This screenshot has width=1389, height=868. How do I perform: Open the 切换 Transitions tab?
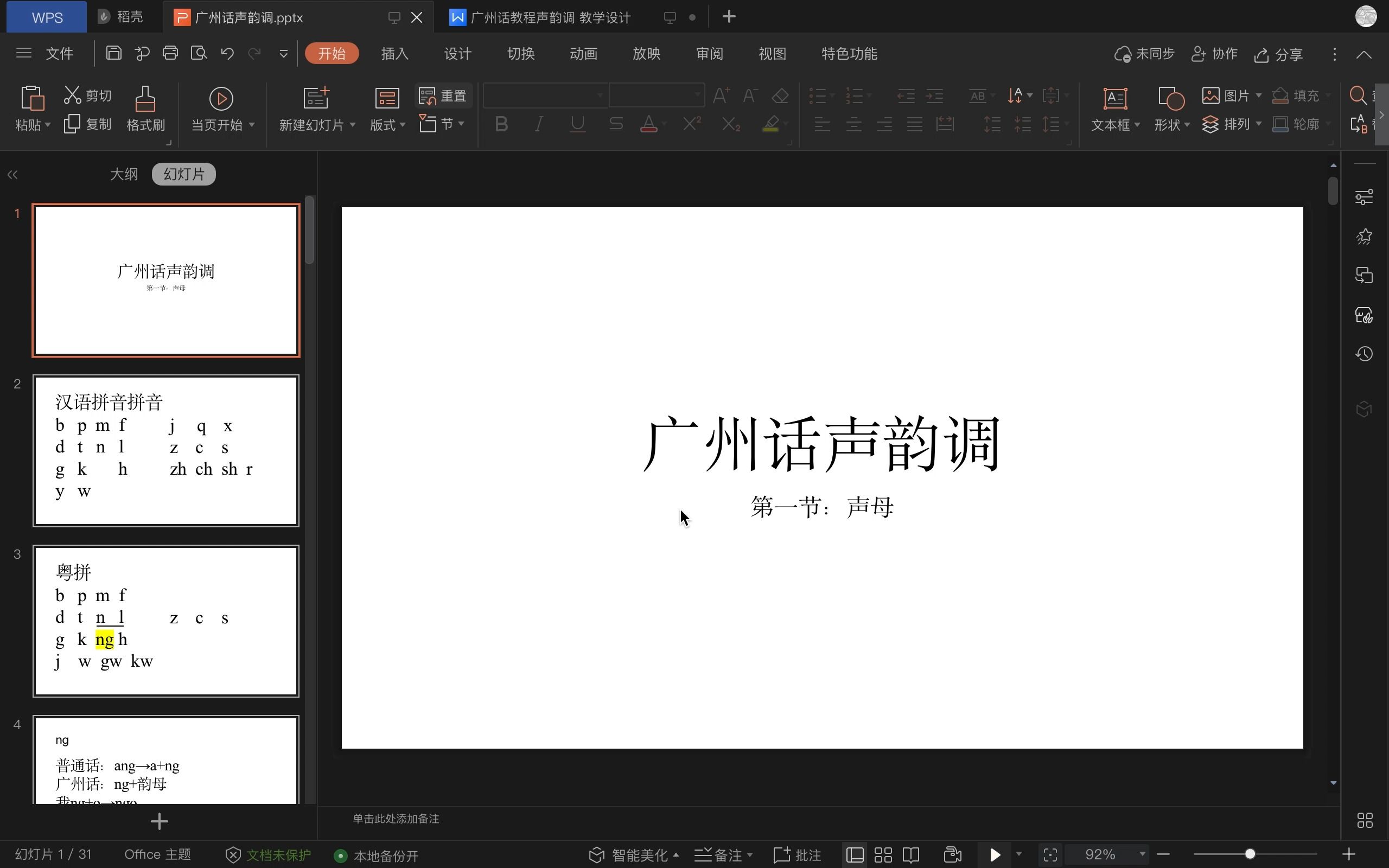(x=520, y=53)
